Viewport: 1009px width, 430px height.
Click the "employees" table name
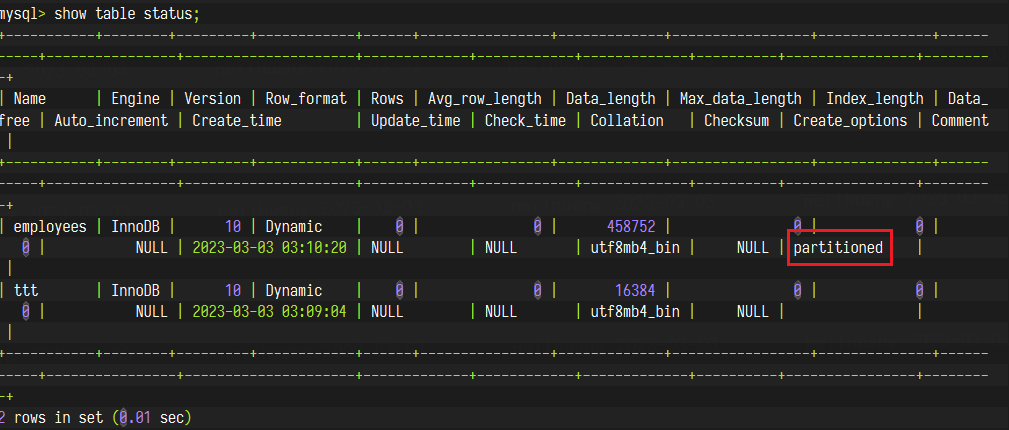point(50,227)
